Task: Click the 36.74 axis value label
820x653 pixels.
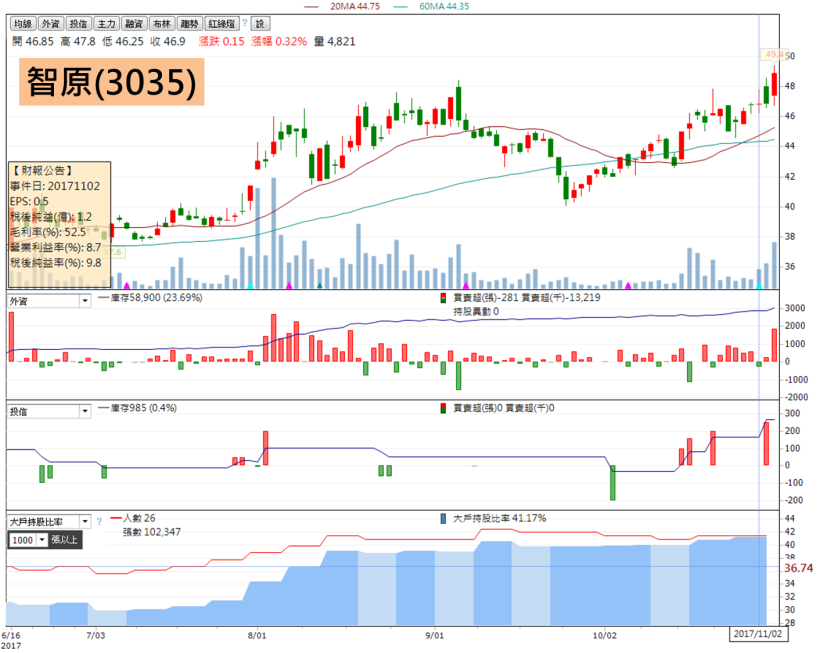Action: (x=799, y=568)
